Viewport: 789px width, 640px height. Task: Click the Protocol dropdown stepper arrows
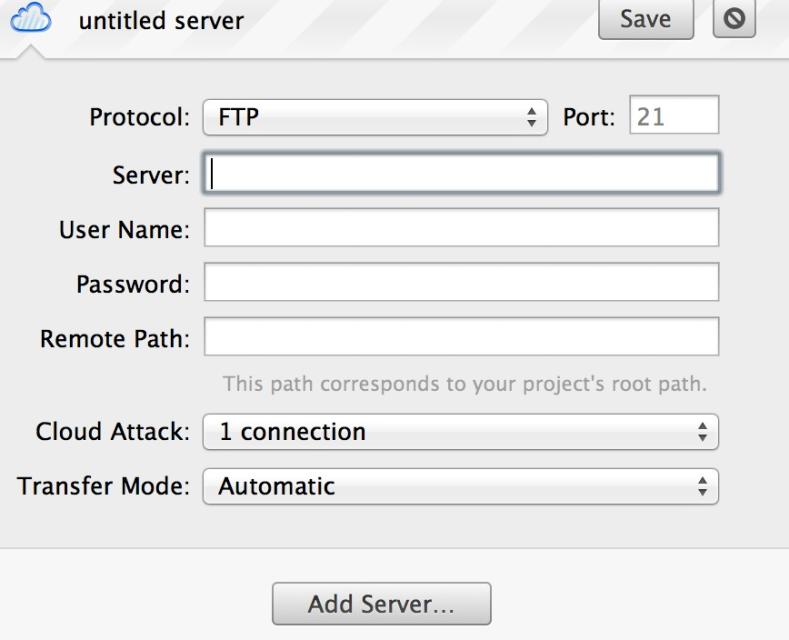click(x=531, y=117)
